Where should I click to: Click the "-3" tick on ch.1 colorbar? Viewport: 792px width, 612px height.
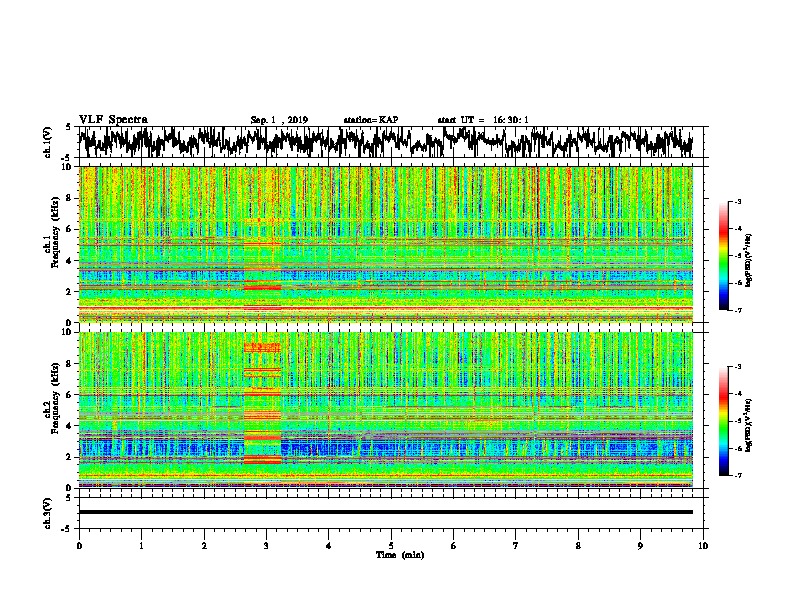[737, 202]
